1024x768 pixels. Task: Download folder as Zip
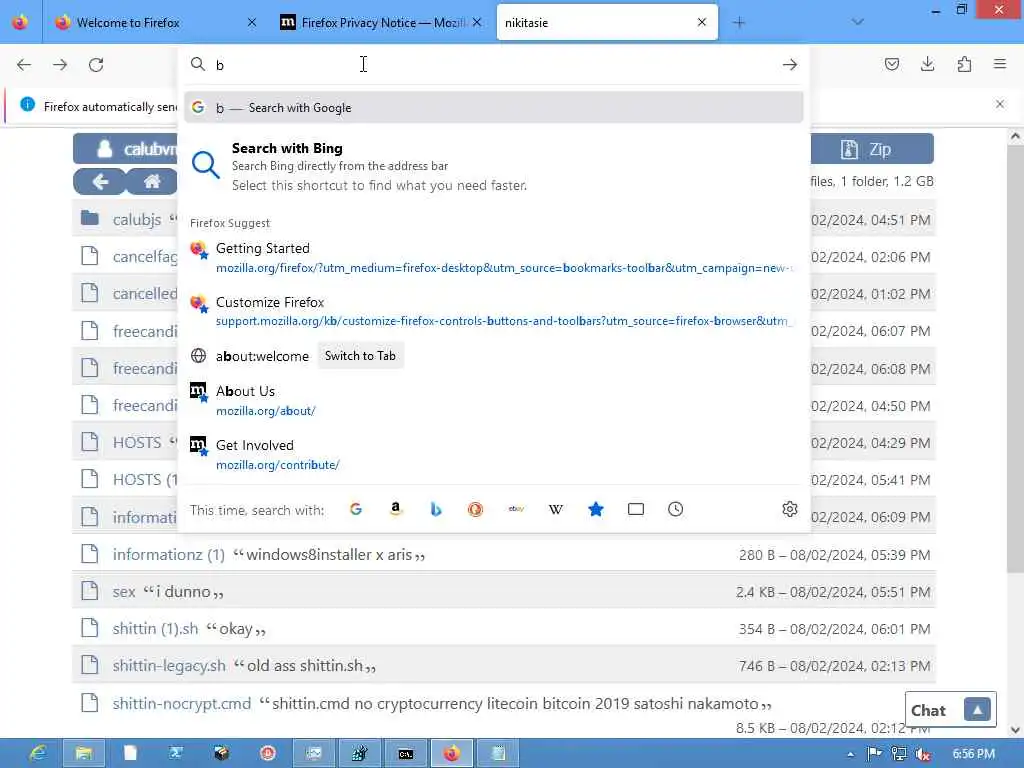(x=872, y=149)
